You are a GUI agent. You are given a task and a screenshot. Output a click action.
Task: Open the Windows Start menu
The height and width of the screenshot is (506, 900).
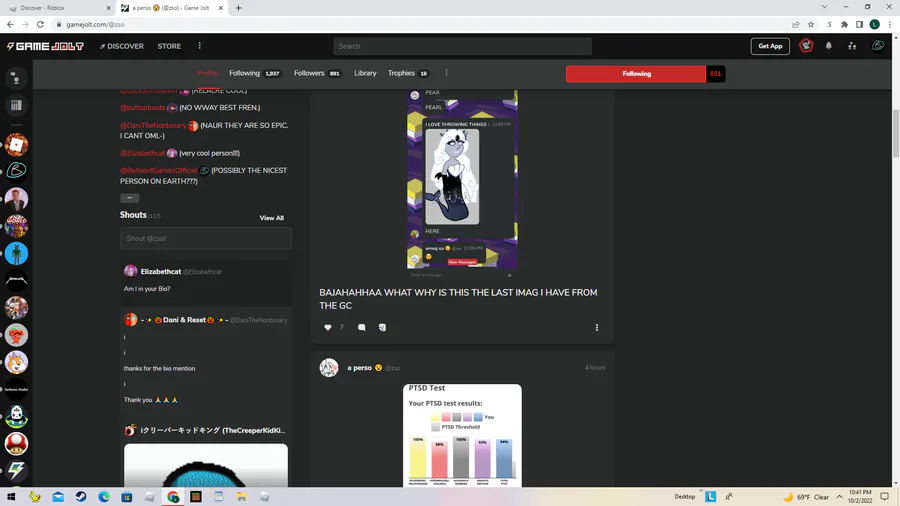pos(11,497)
